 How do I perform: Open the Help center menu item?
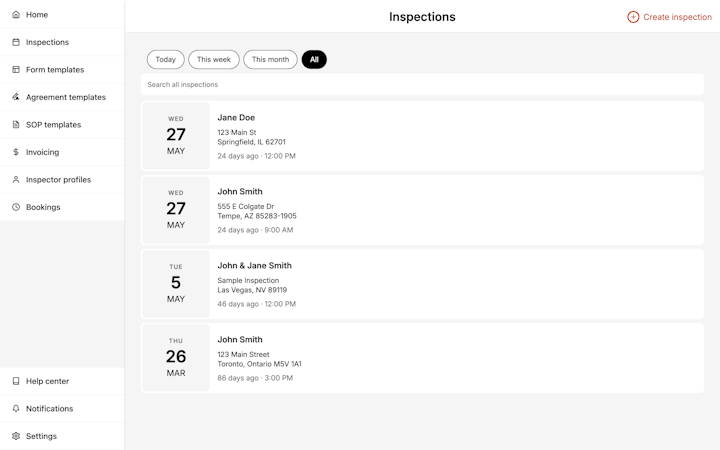(62, 381)
